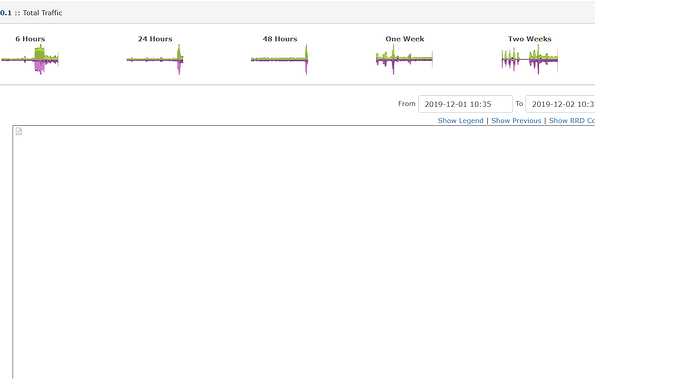Select the "One Week" heading label

point(405,39)
